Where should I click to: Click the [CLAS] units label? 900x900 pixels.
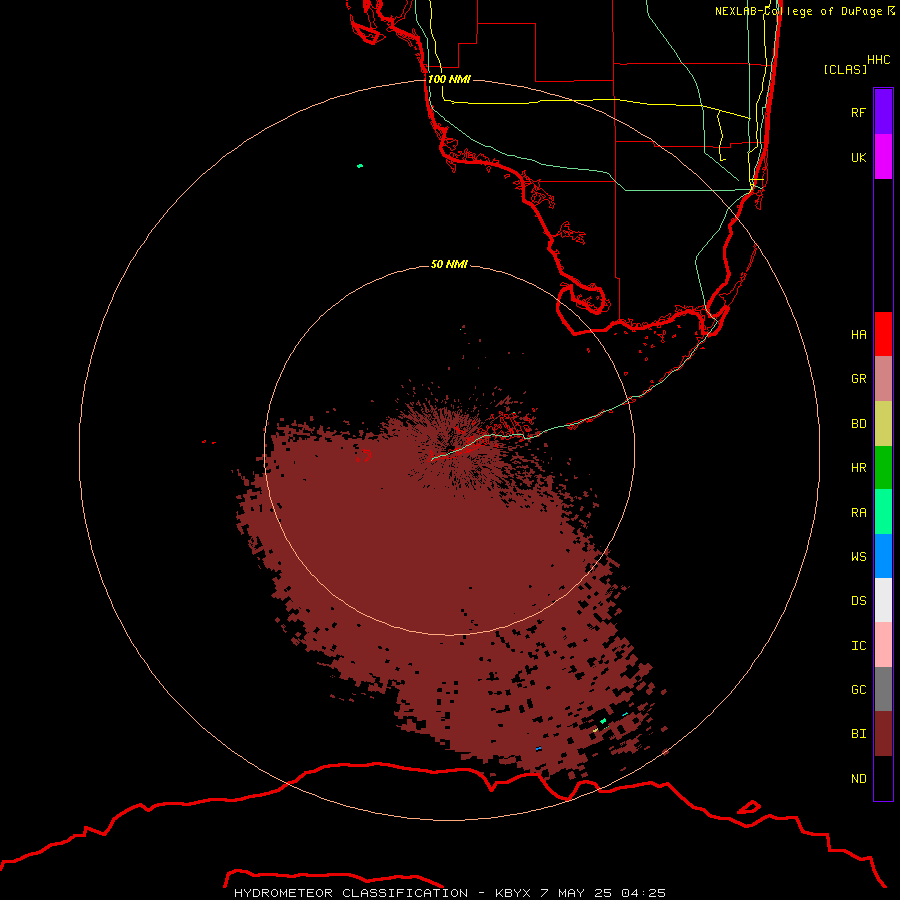click(845, 69)
